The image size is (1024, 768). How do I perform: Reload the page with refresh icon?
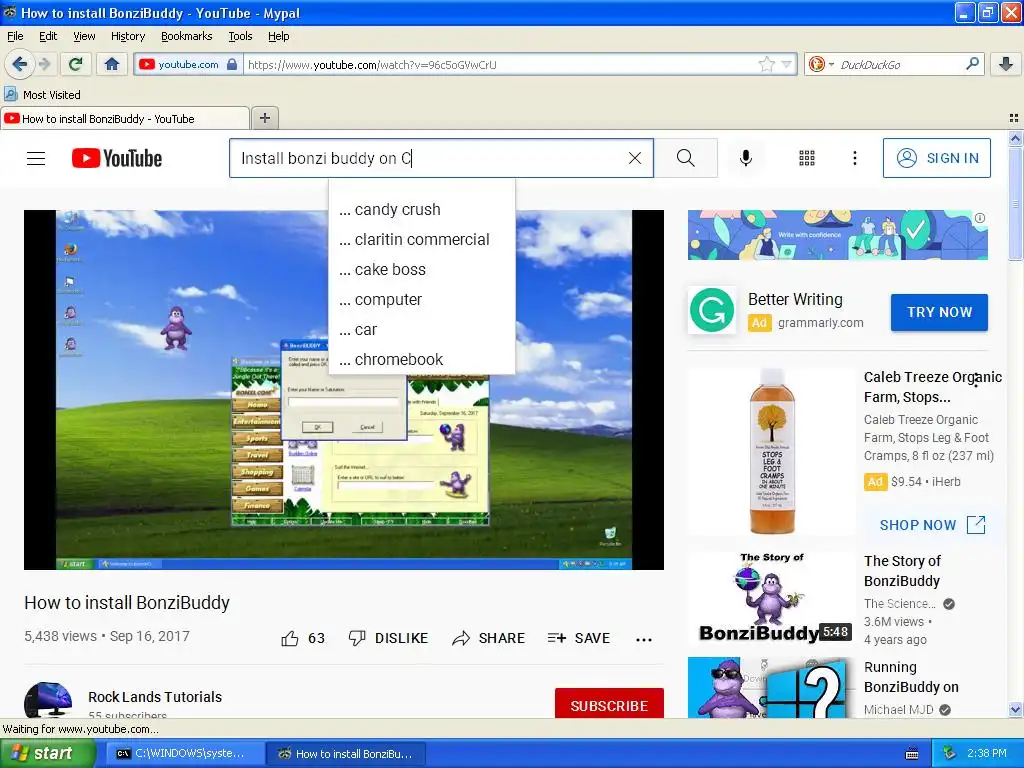(76, 64)
